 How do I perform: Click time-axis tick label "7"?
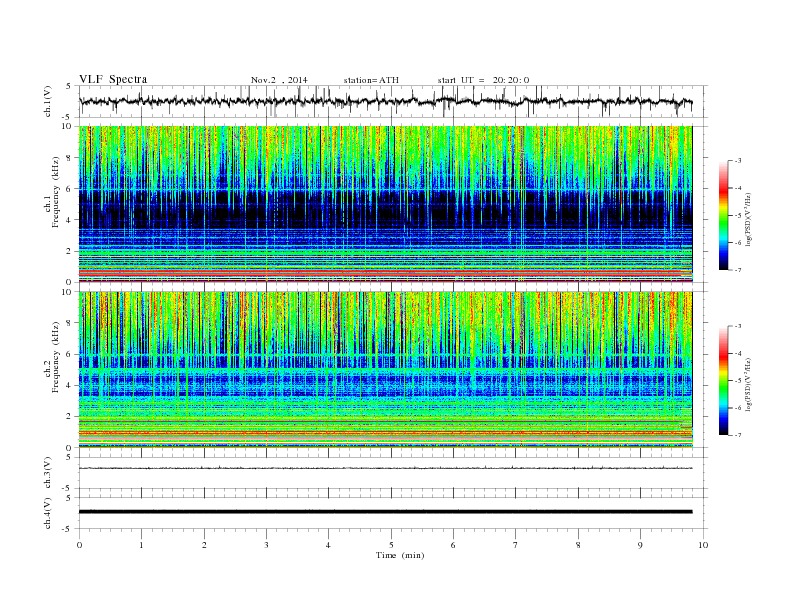click(x=516, y=545)
